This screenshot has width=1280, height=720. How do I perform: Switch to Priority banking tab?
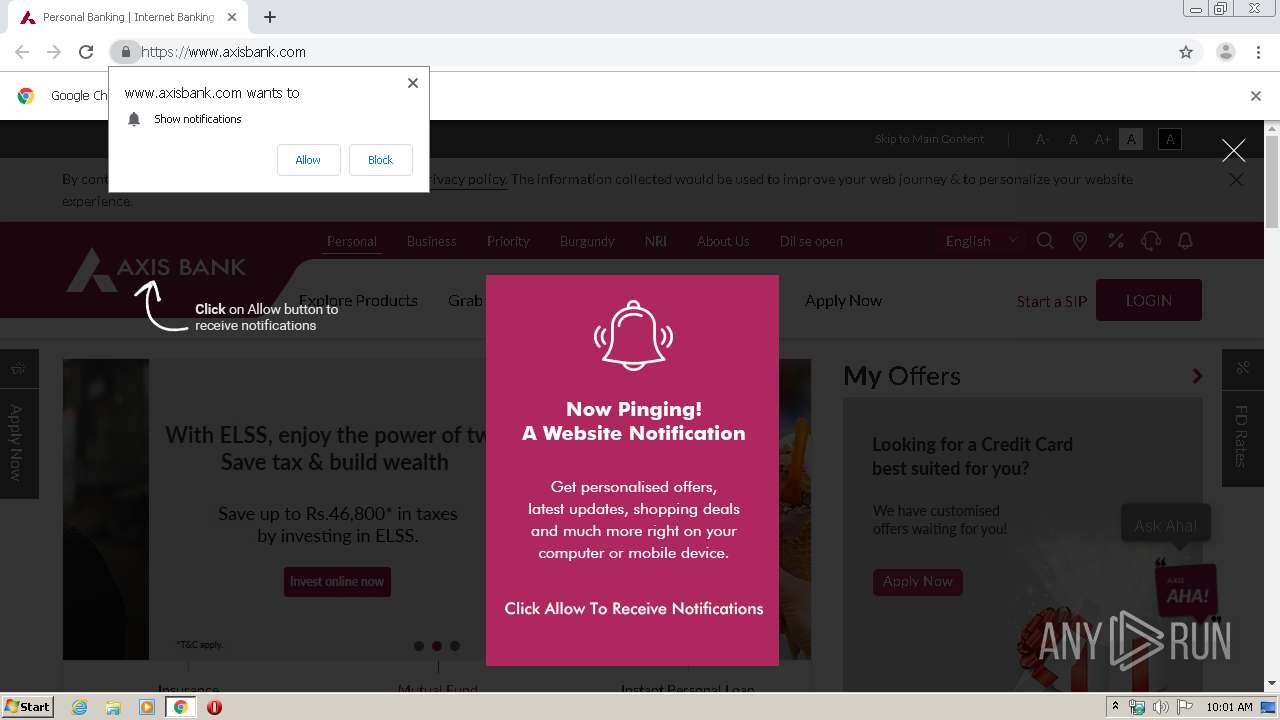click(x=508, y=241)
